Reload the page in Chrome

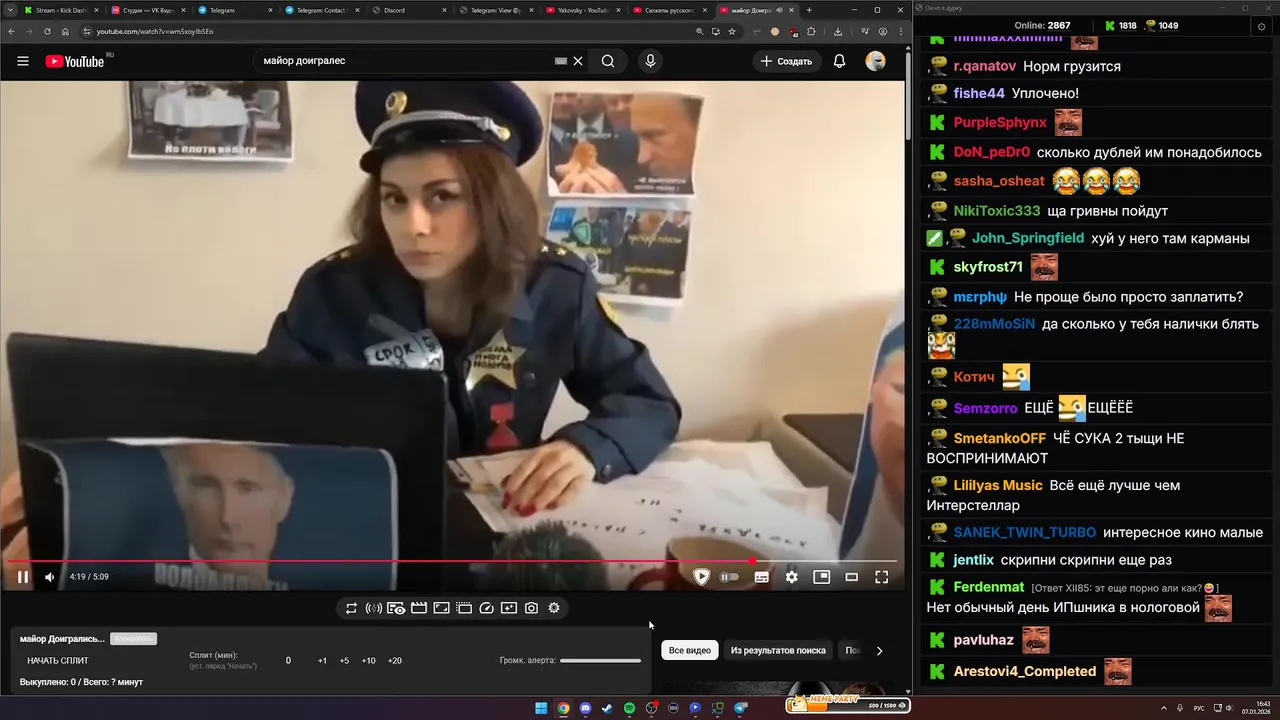pyautogui.click(x=47, y=31)
